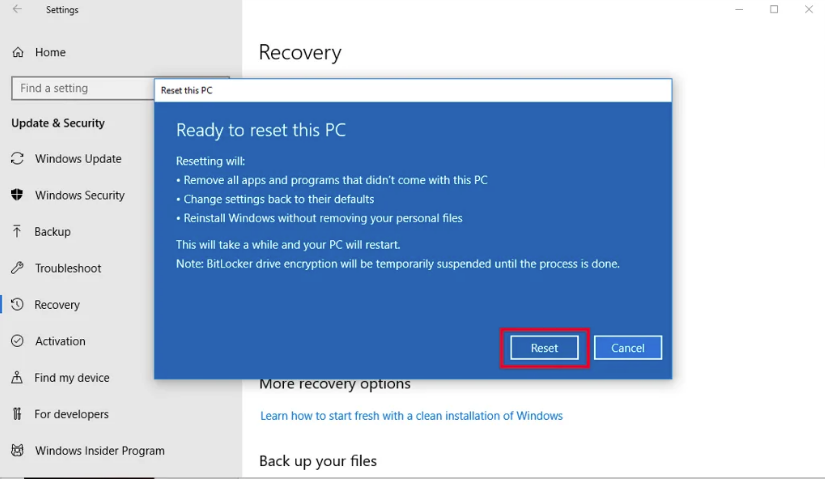
Task: Click the Find my device person icon
Action: tap(17, 377)
